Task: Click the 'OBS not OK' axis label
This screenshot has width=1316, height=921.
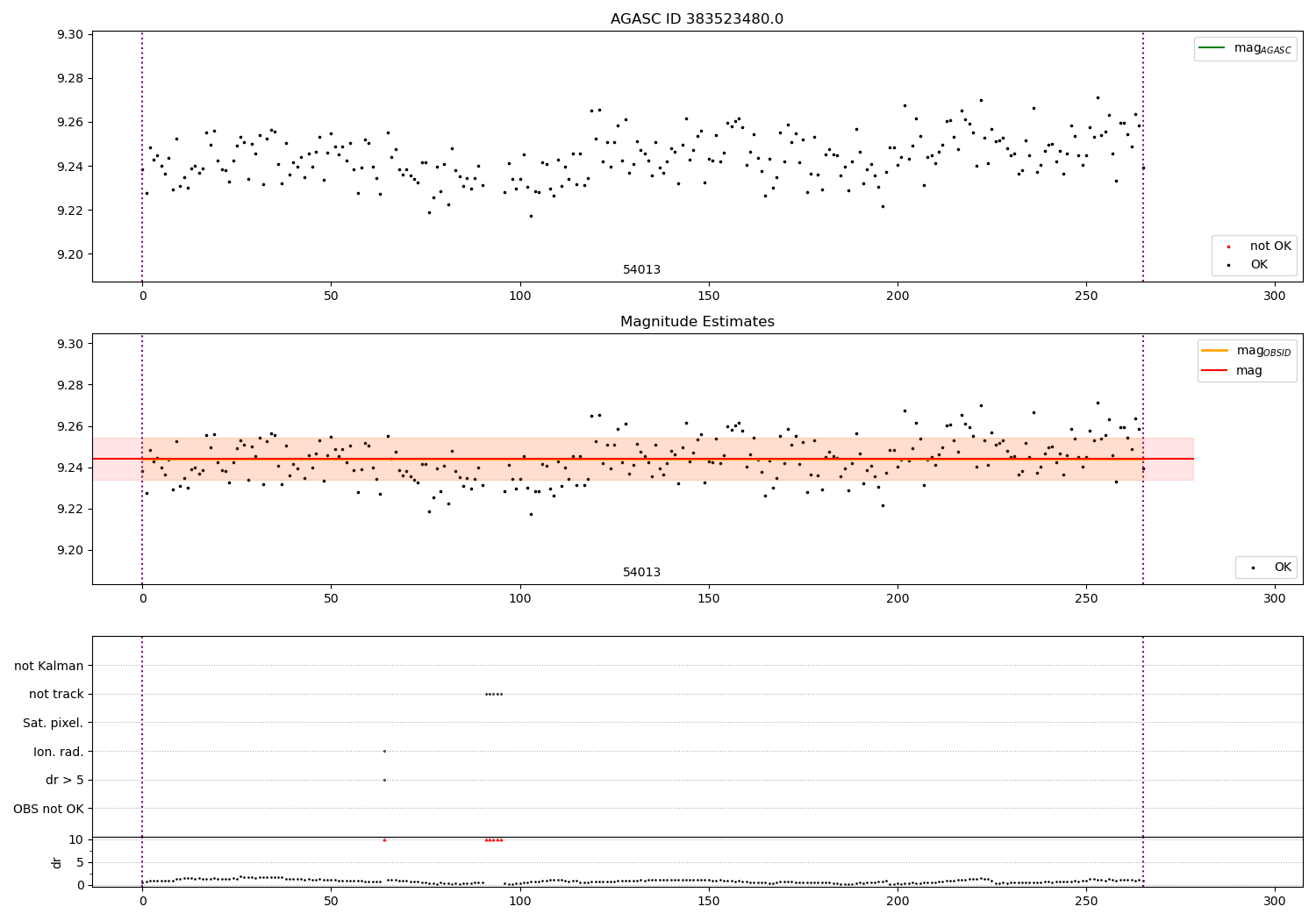Action: click(x=48, y=810)
